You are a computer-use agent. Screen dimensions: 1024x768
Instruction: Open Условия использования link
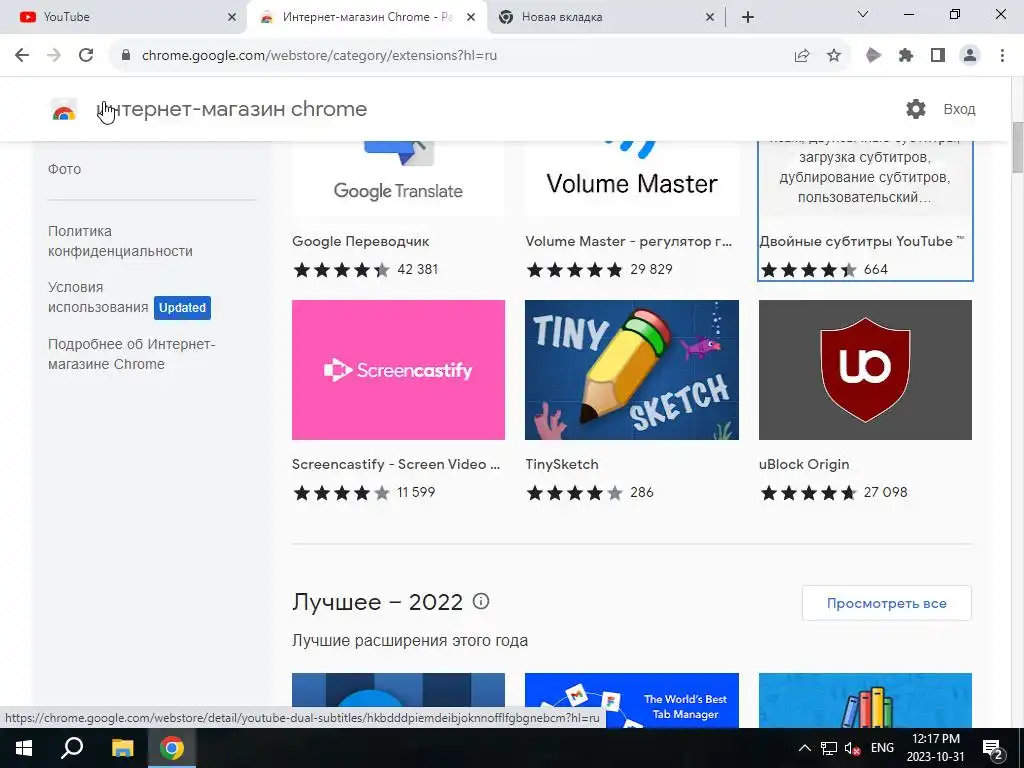(x=98, y=297)
